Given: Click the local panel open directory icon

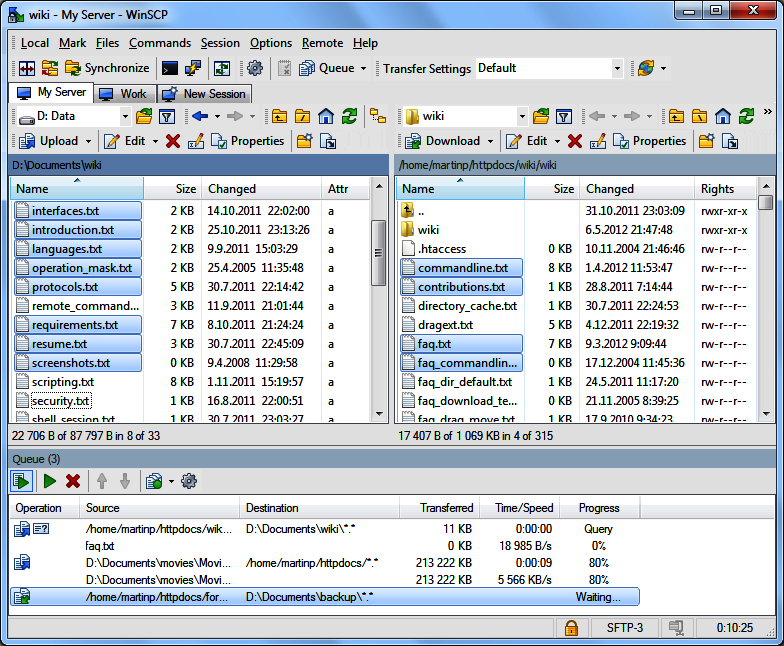Looking at the screenshot, I should [144, 116].
